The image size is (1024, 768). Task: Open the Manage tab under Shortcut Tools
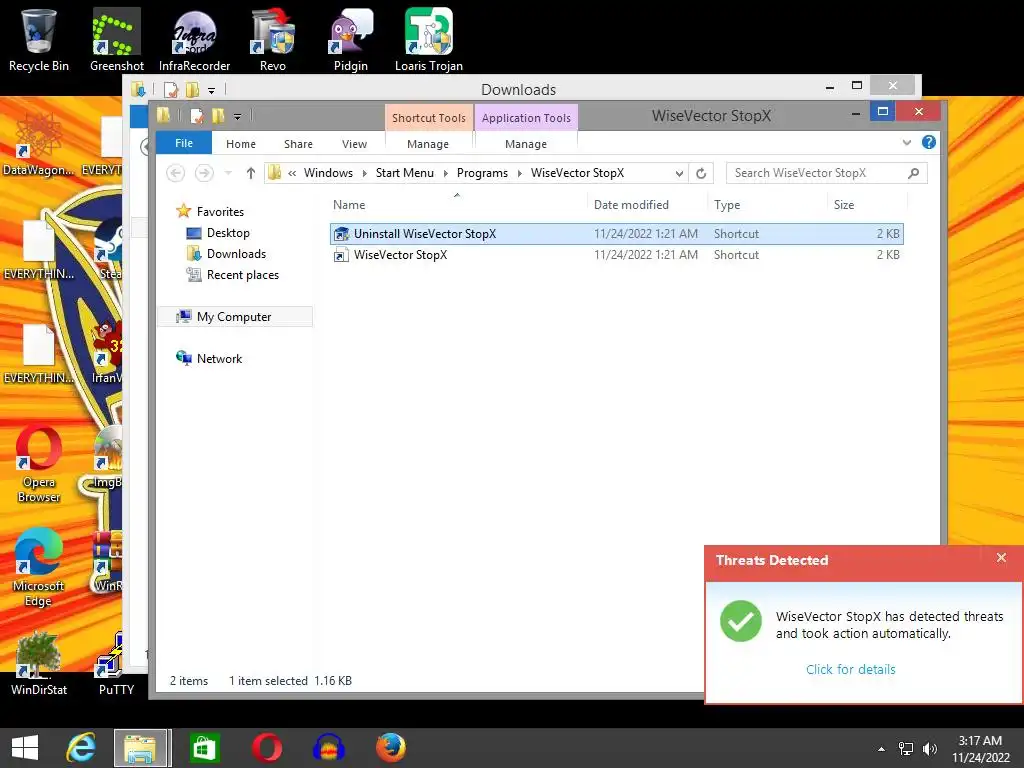click(x=428, y=144)
